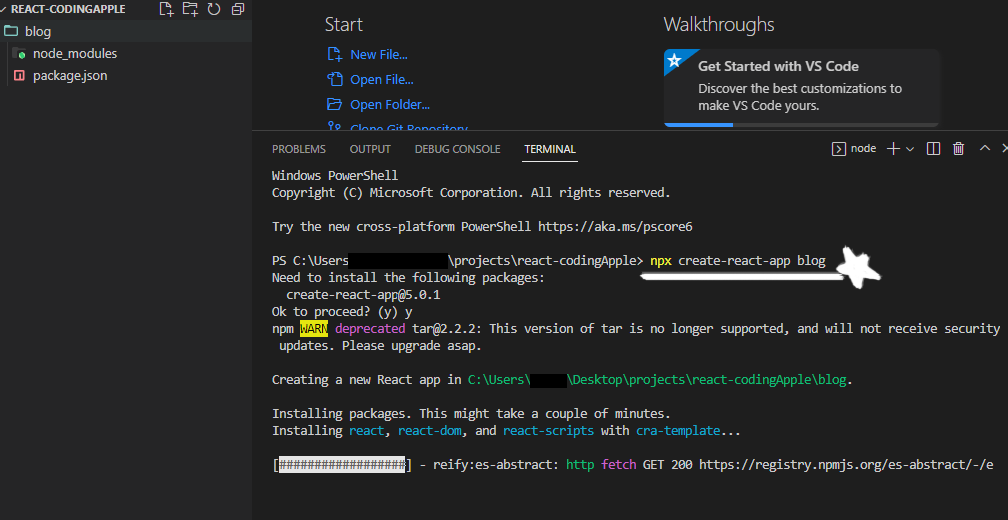Image resolution: width=1008 pixels, height=520 pixels.
Task: Click the Walkthroughs heading
Action: 719,24
